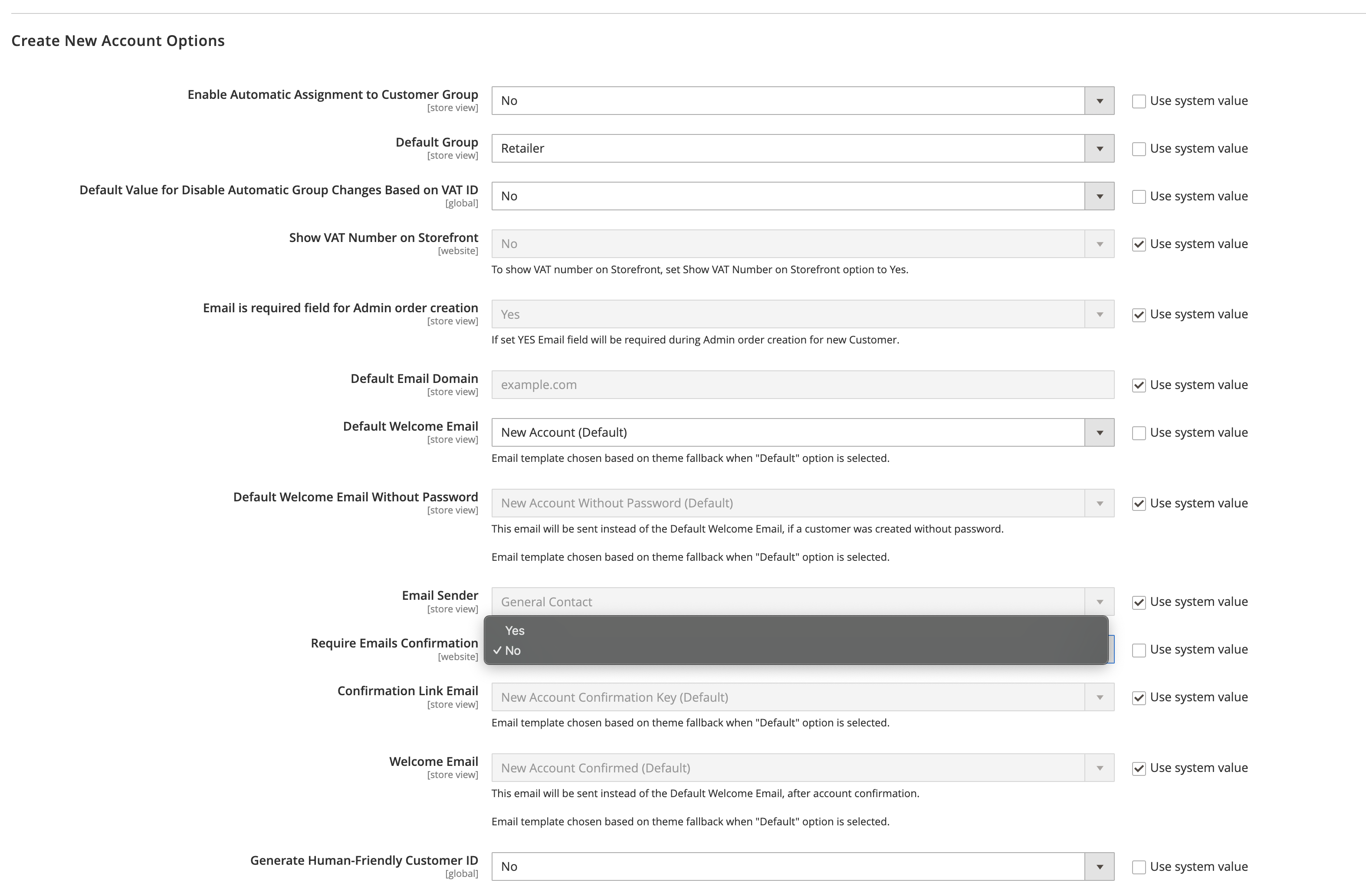Check Use system value for Human-Friendly Customer ID
Screen dimensions: 1366x896
pyautogui.click(x=1139, y=867)
